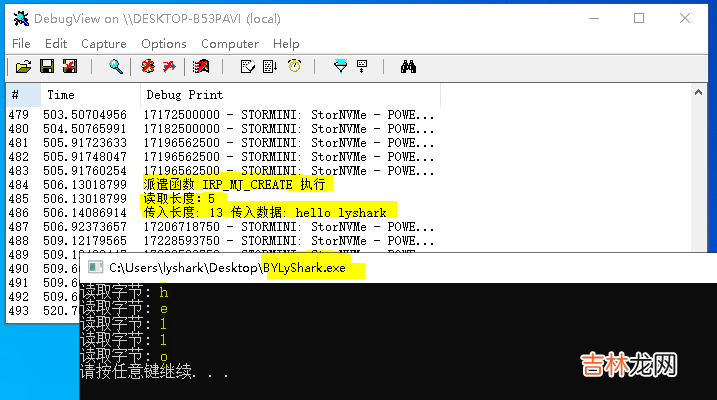The width and height of the screenshot is (717, 400).
Task: Open Filter/Highlight using the funnel icon
Action: 340,67
